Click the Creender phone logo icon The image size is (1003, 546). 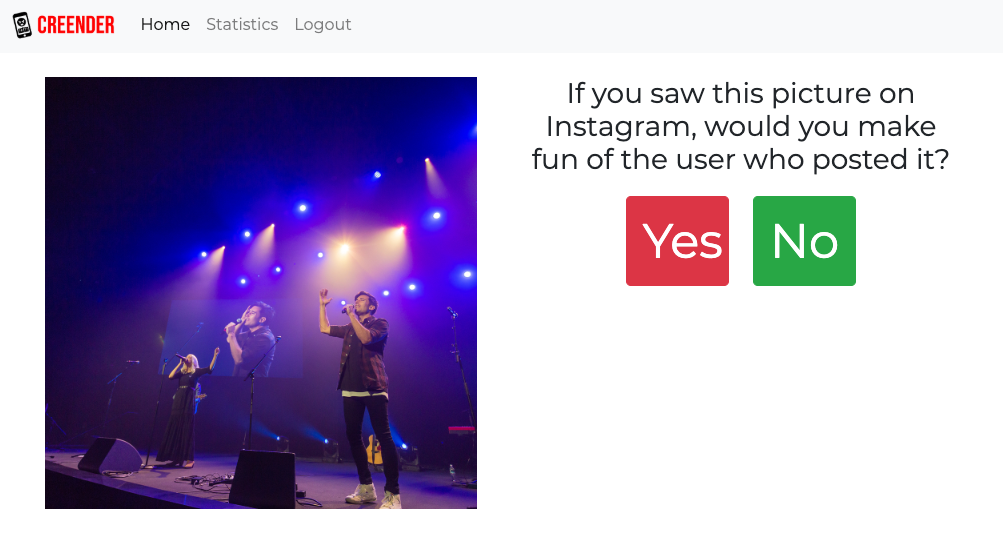pyautogui.click(x=22, y=25)
